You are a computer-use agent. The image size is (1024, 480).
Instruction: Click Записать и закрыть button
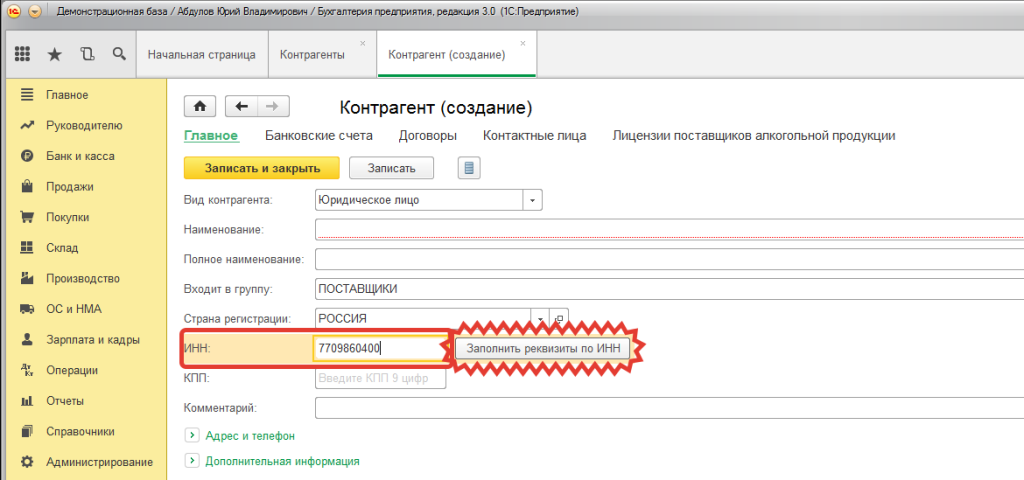[x=262, y=168]
